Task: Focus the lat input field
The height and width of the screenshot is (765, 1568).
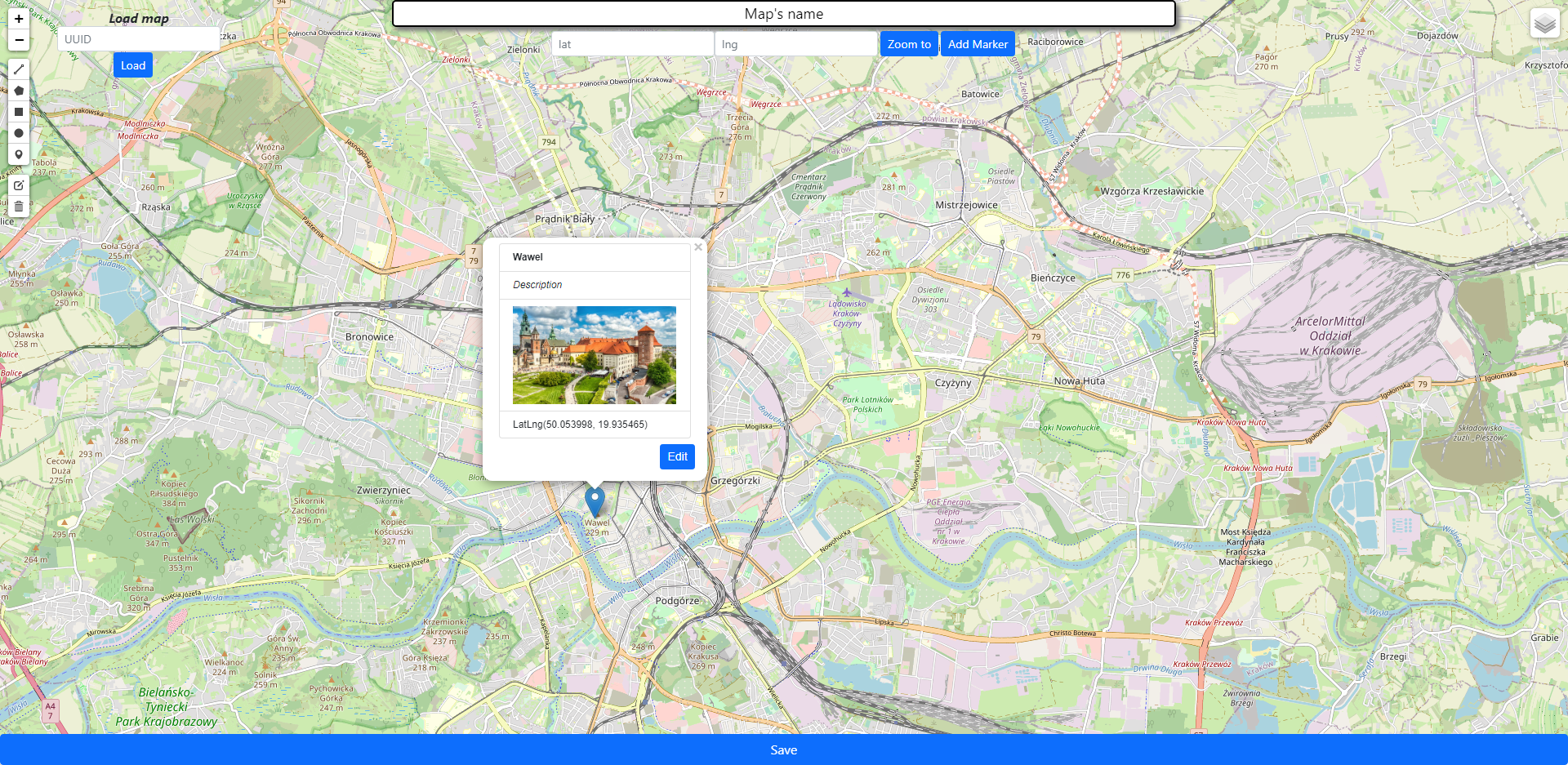Action: tap(633, 44)
